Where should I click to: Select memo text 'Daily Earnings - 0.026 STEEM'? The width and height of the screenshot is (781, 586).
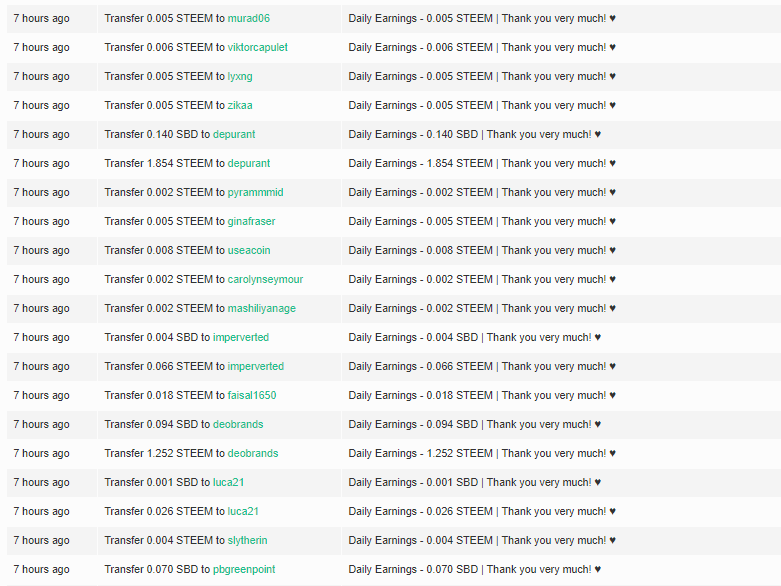(x=420, y=511)
